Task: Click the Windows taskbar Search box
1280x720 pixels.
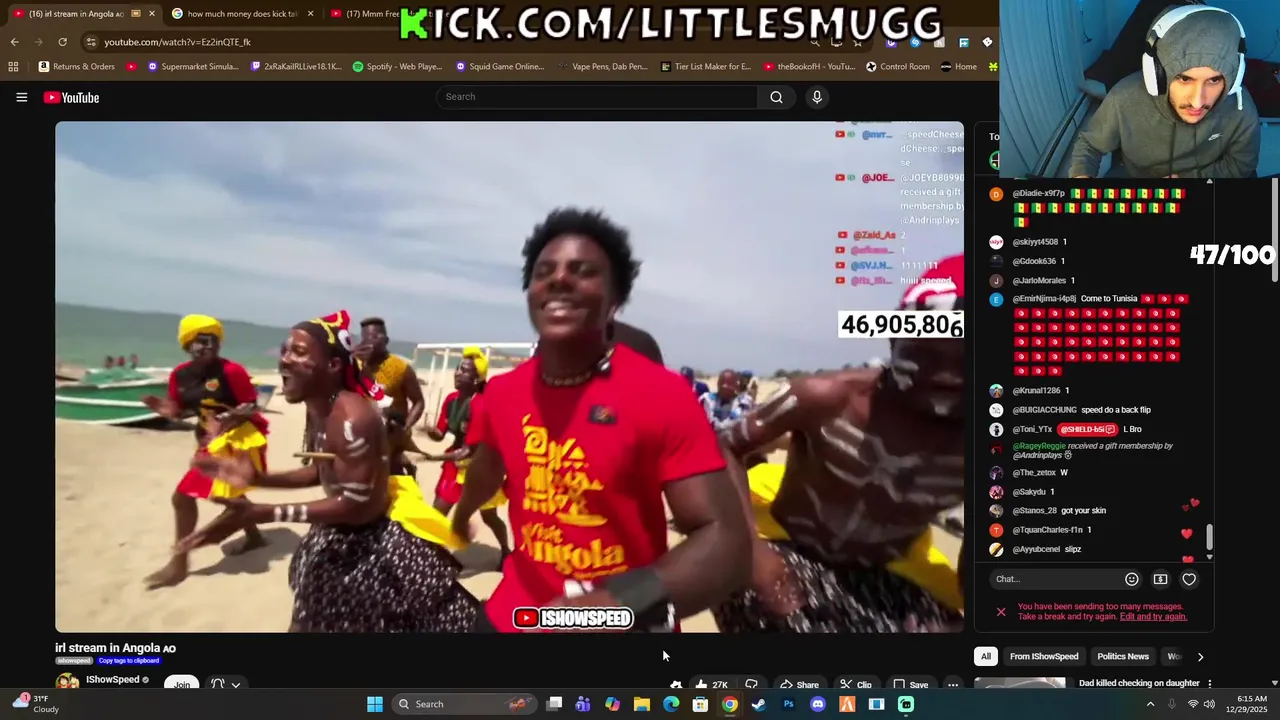Action: 463,704
